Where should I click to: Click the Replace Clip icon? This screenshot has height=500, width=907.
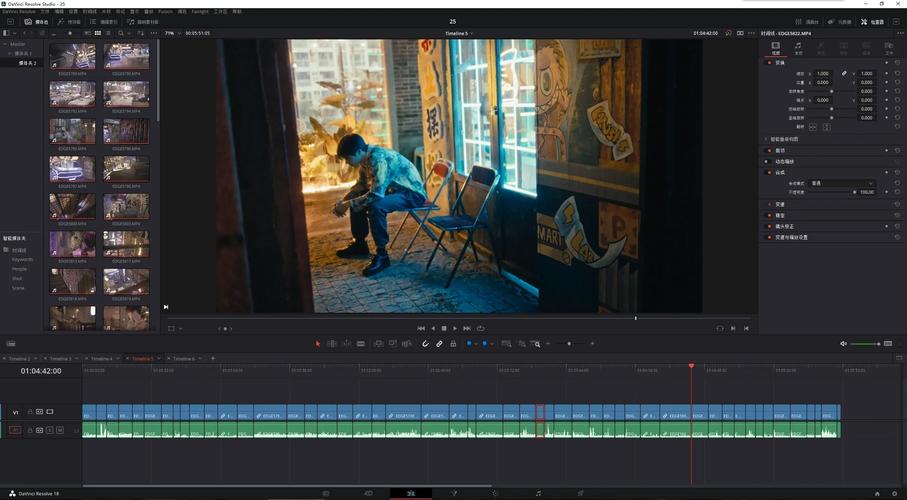[407, 344]
